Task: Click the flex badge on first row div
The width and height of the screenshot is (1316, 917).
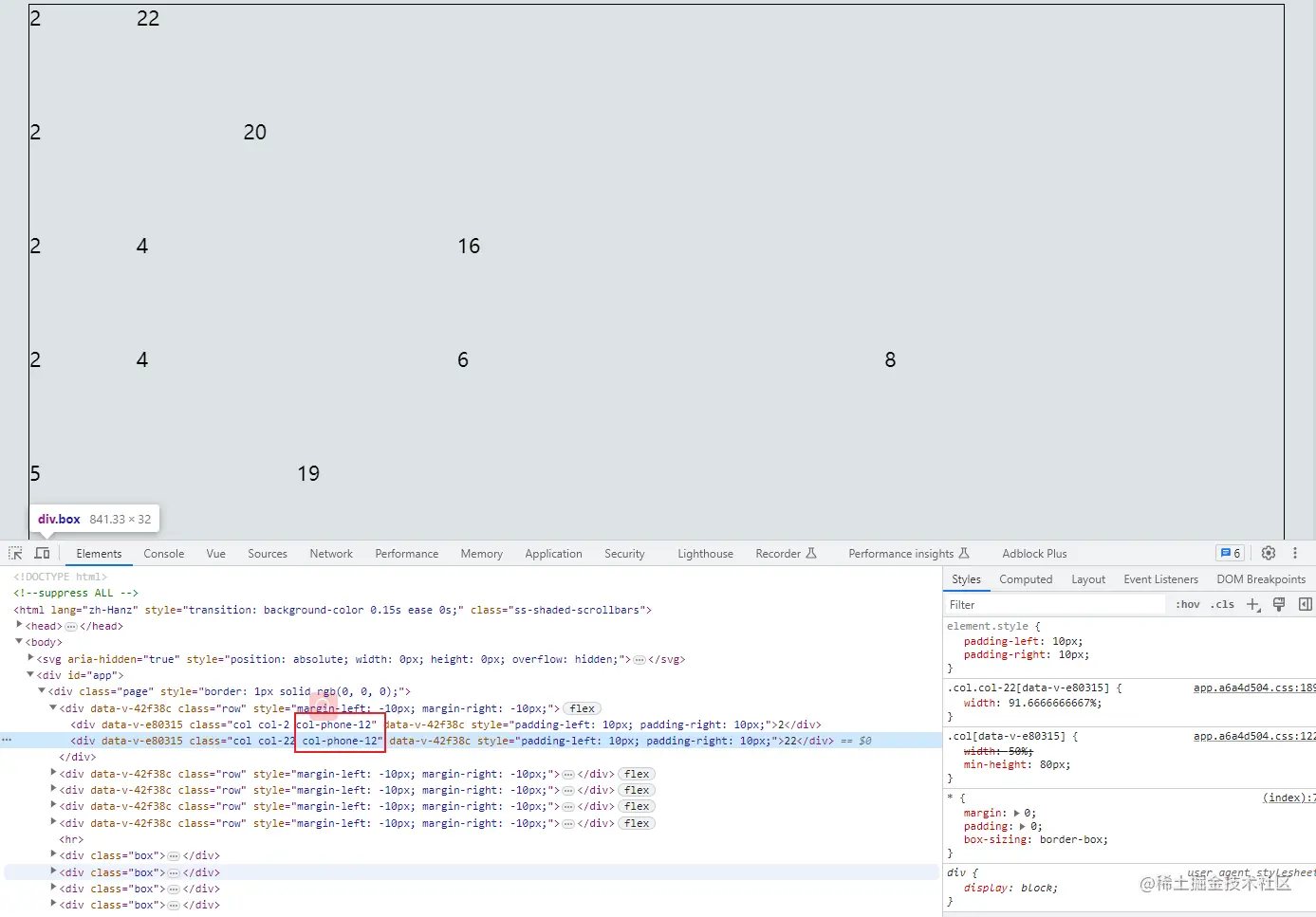Action: pyautogui.click(x=583, y=708)
